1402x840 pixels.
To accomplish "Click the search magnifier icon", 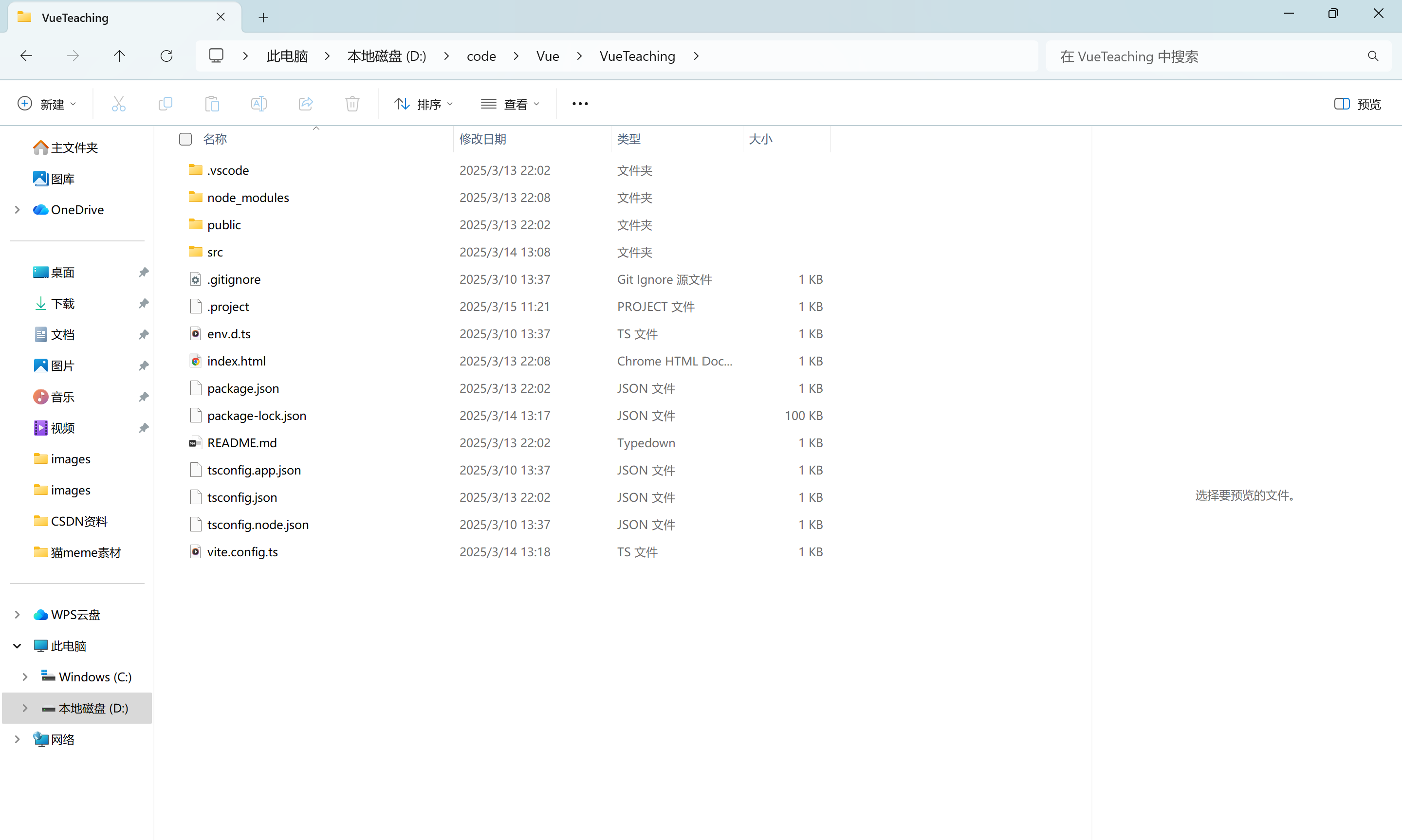I will 1373,56.
